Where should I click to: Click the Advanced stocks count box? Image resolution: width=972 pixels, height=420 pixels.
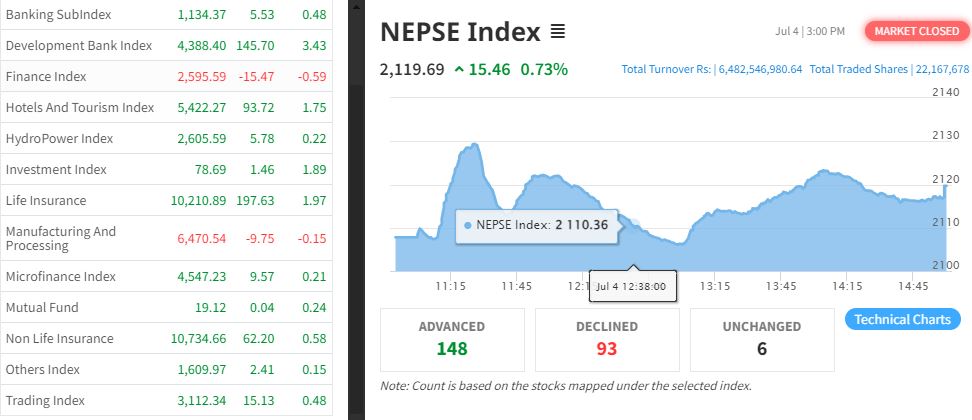(452, 339)
